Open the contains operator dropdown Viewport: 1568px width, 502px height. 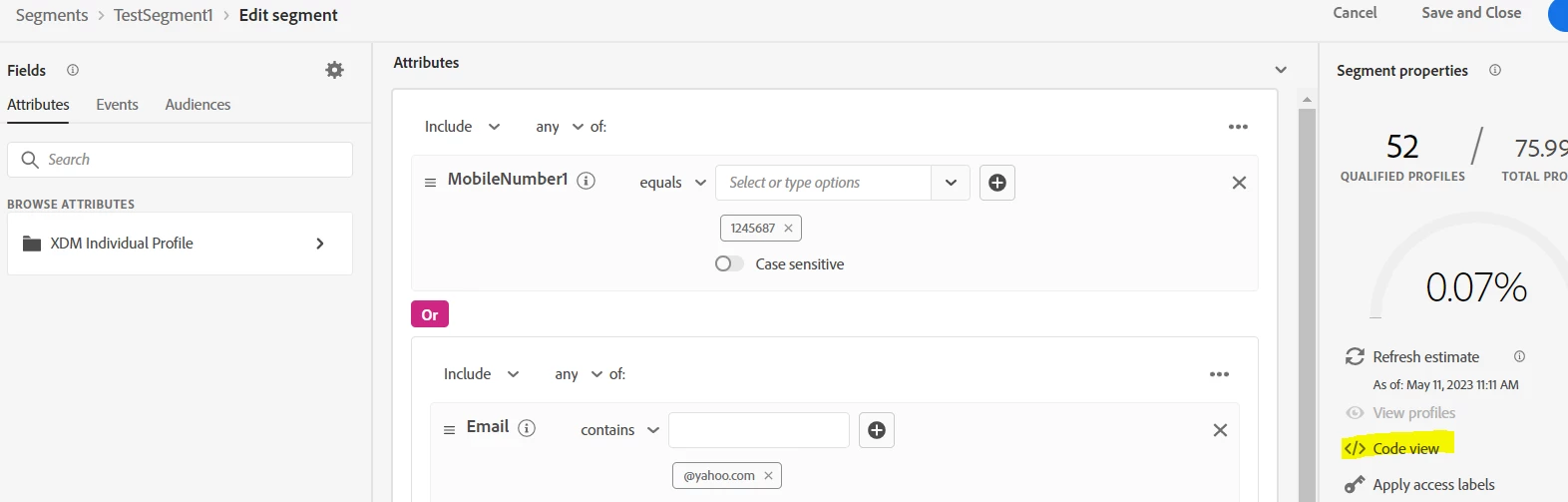coord(619,430)
